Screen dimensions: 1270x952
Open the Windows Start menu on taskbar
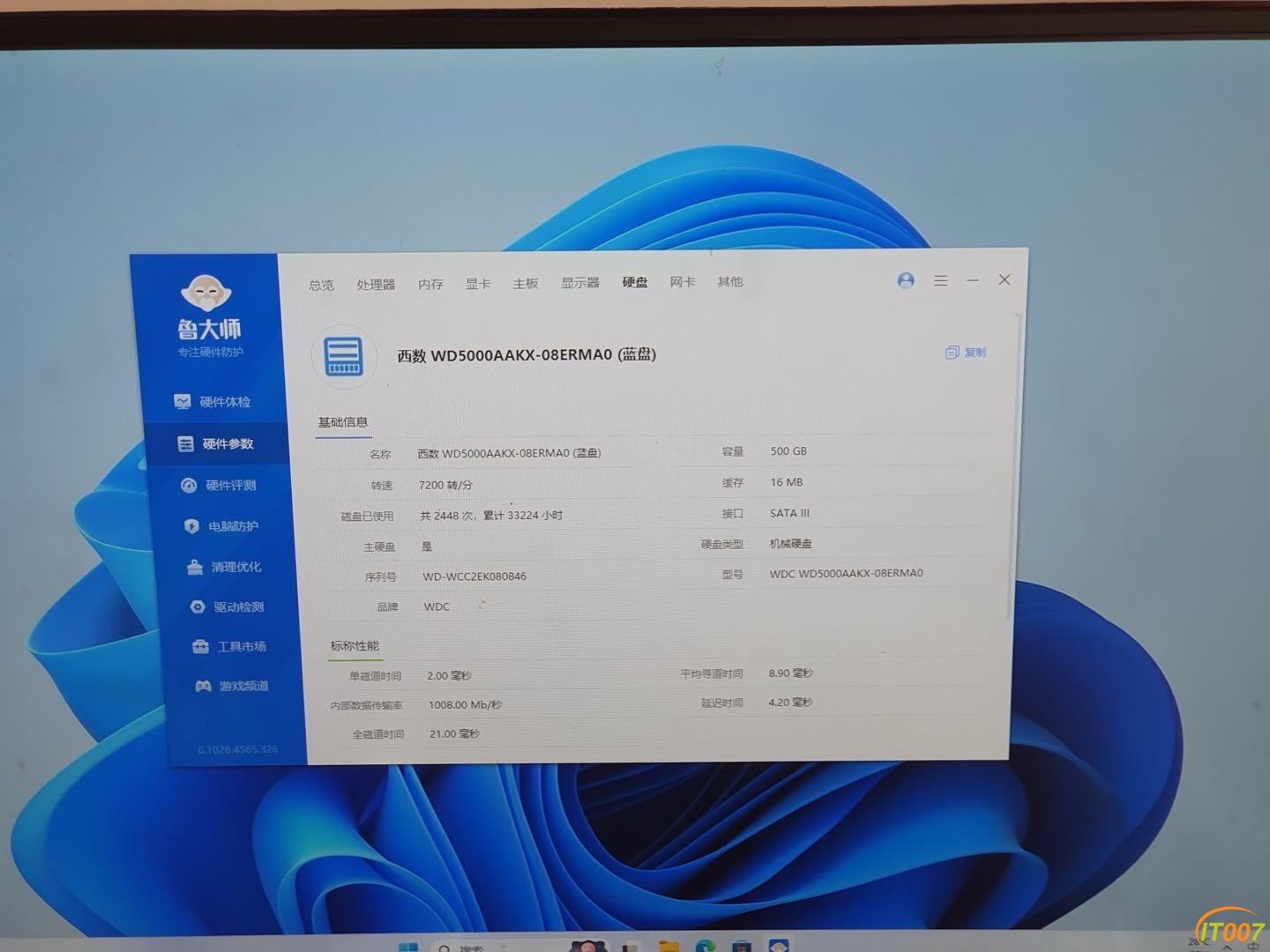point(407,947)
